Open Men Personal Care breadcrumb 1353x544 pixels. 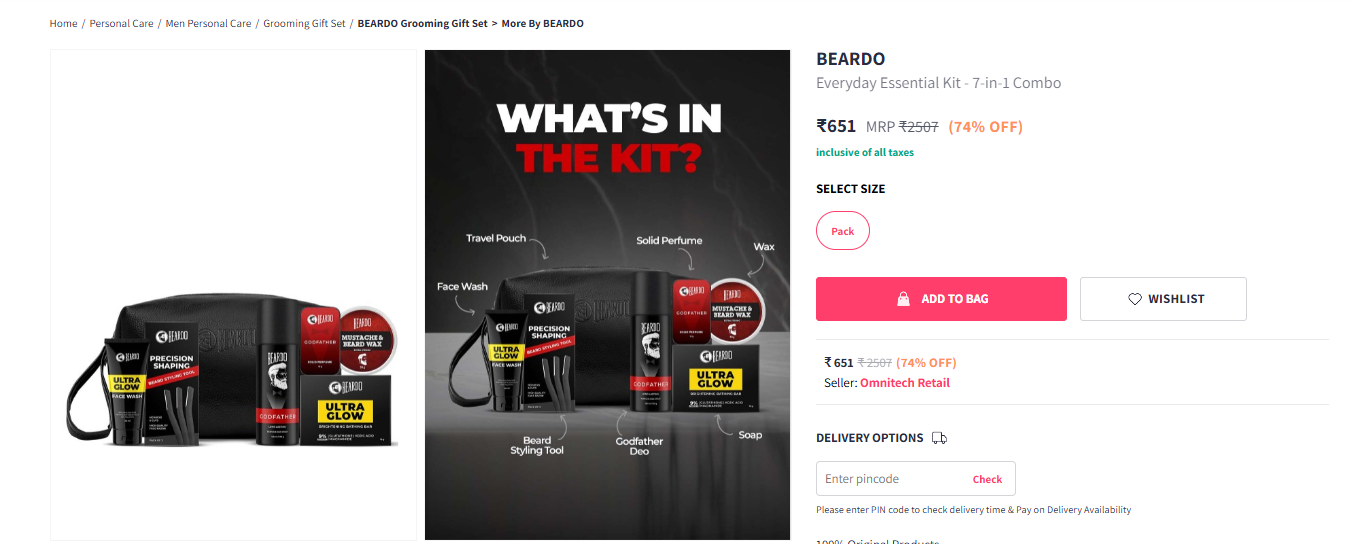click(x=208, y=23)
